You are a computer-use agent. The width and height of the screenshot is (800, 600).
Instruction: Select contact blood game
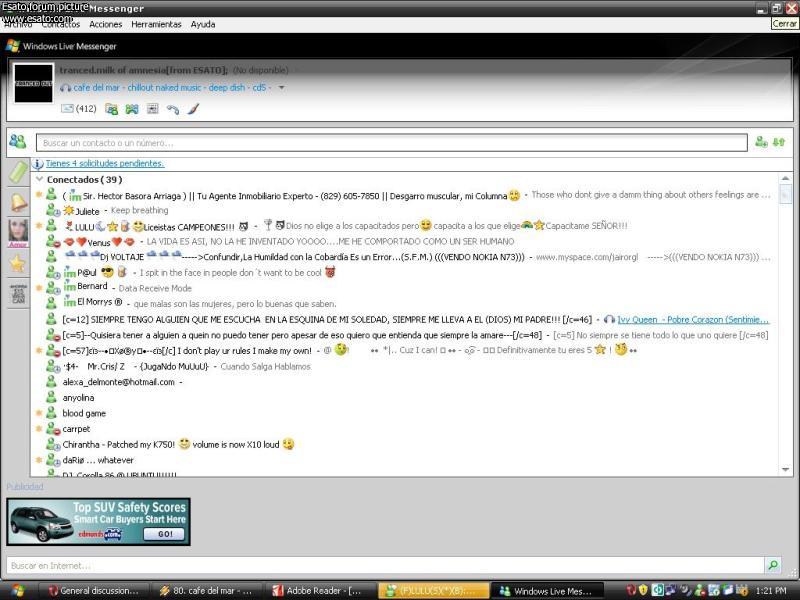point(403,413)
